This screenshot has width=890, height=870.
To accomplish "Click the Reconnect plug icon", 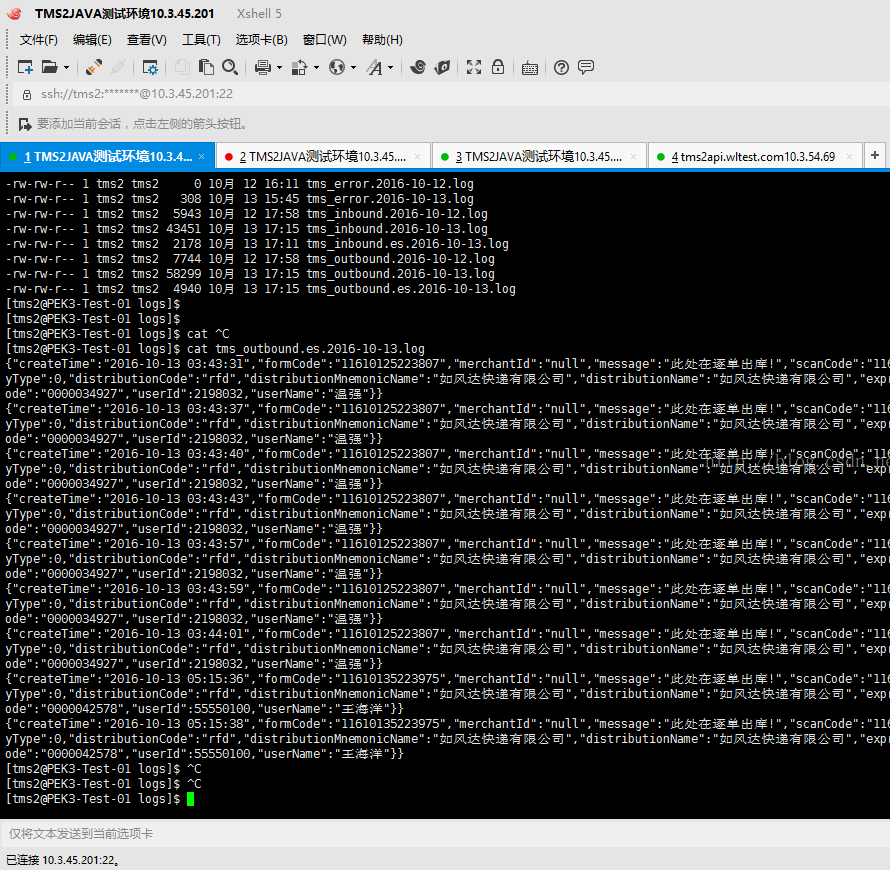I will tap(94, 68).
